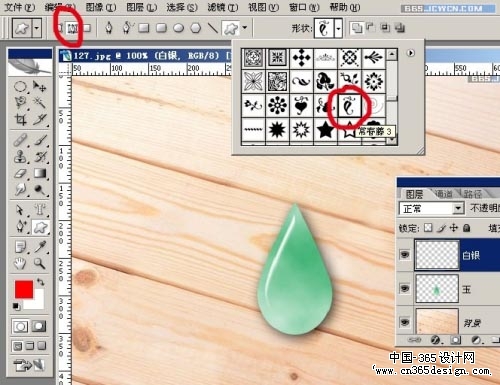Click the red foreground color swatch

[24, 289]
